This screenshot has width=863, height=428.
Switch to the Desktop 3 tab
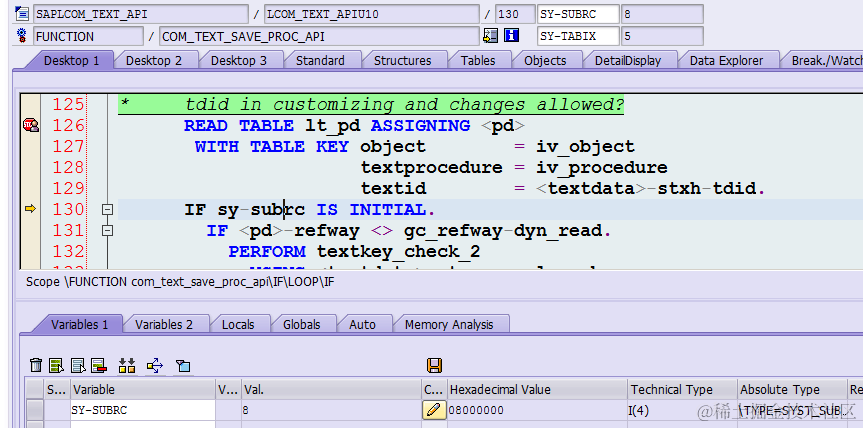click(x=239, y=61)
